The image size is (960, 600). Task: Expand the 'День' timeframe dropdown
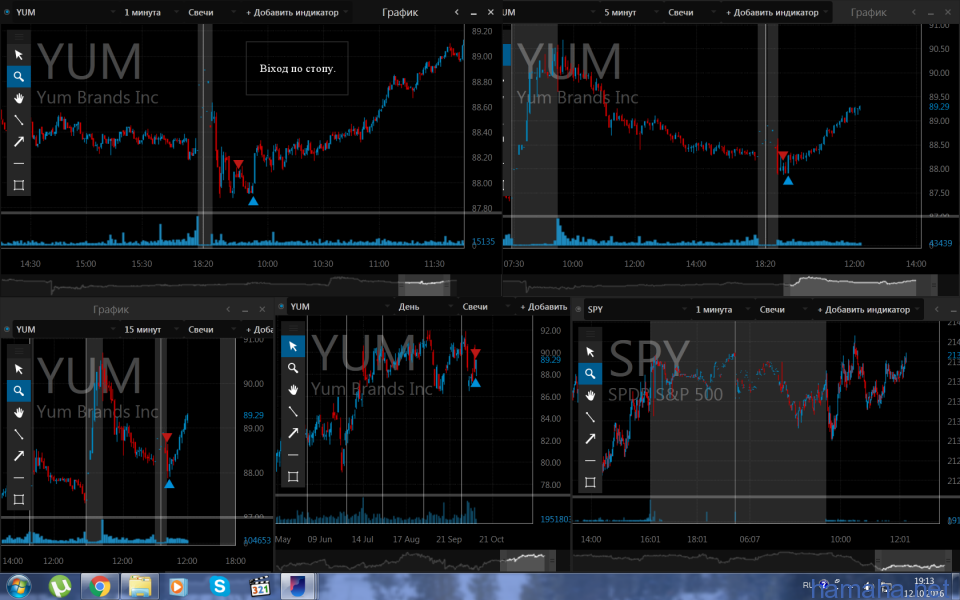click(x=415, y=307)
